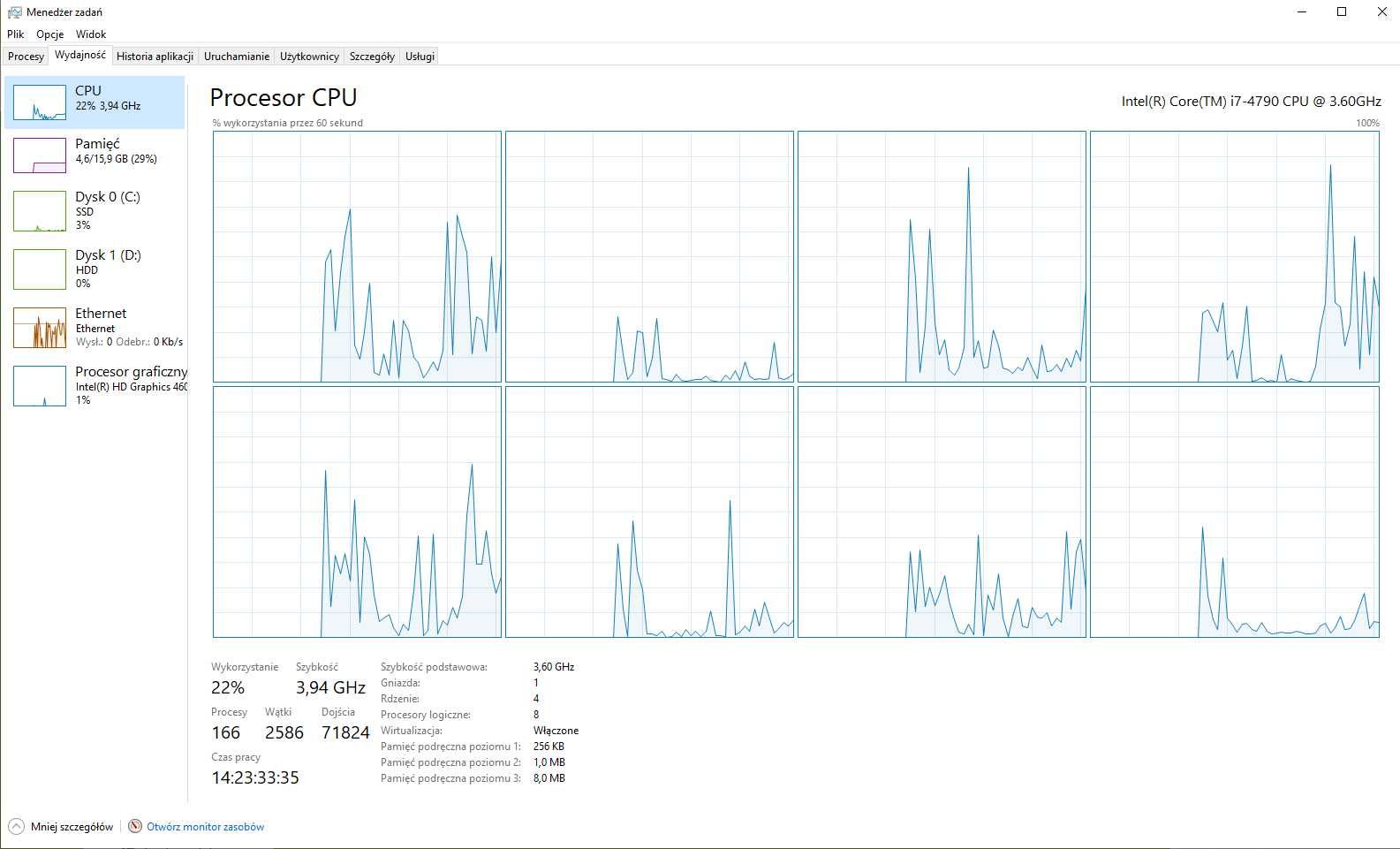Click the resource monitor icon
Screen dimensions: 1400x849
pyautogui.click(x=135, y=827)
